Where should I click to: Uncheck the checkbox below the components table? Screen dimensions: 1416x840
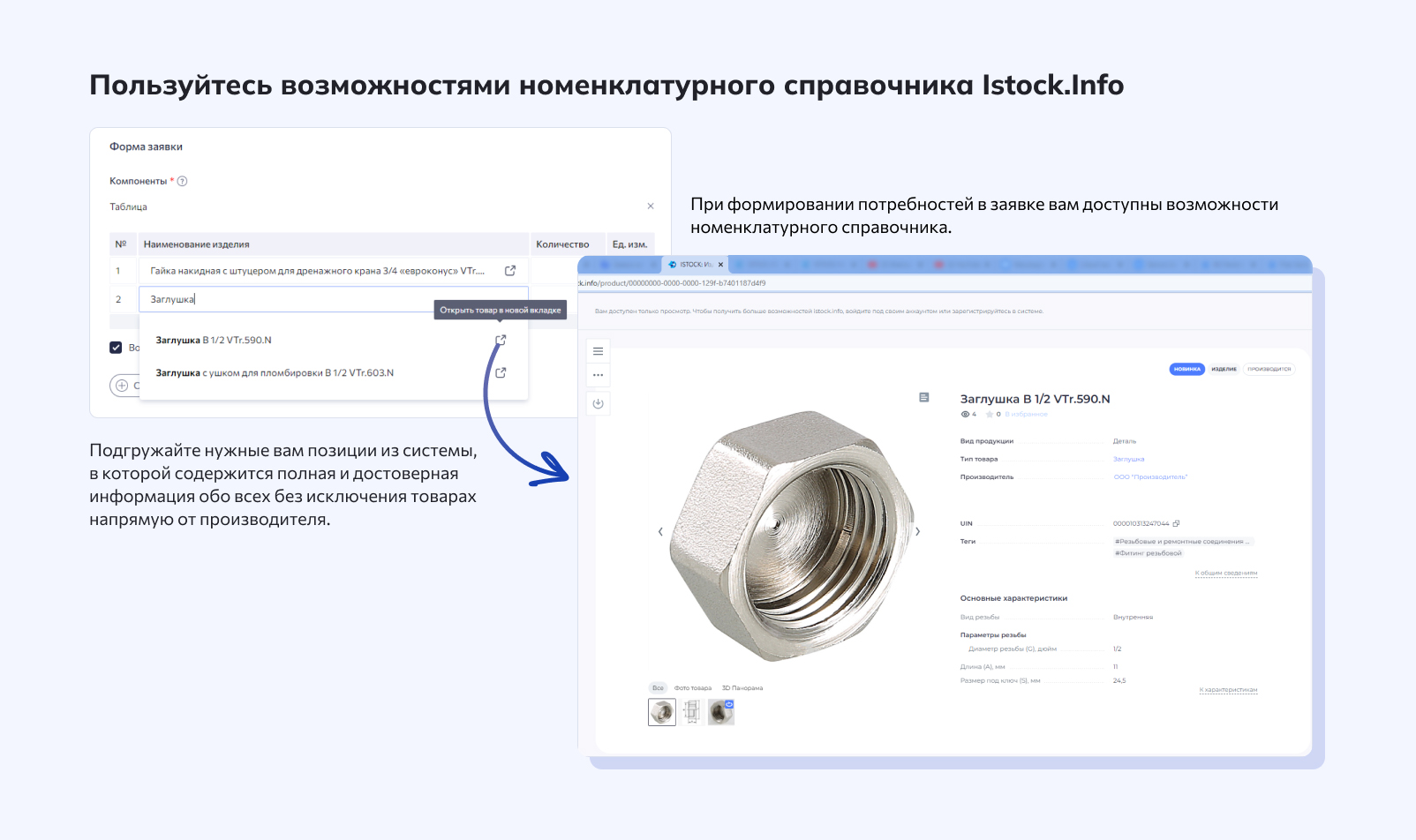coord(116,347)
